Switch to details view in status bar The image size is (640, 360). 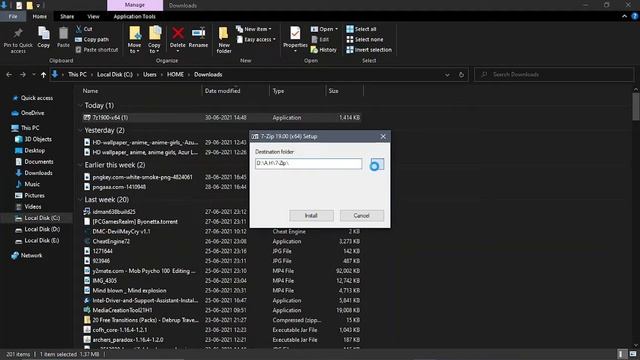coord(621,354)
